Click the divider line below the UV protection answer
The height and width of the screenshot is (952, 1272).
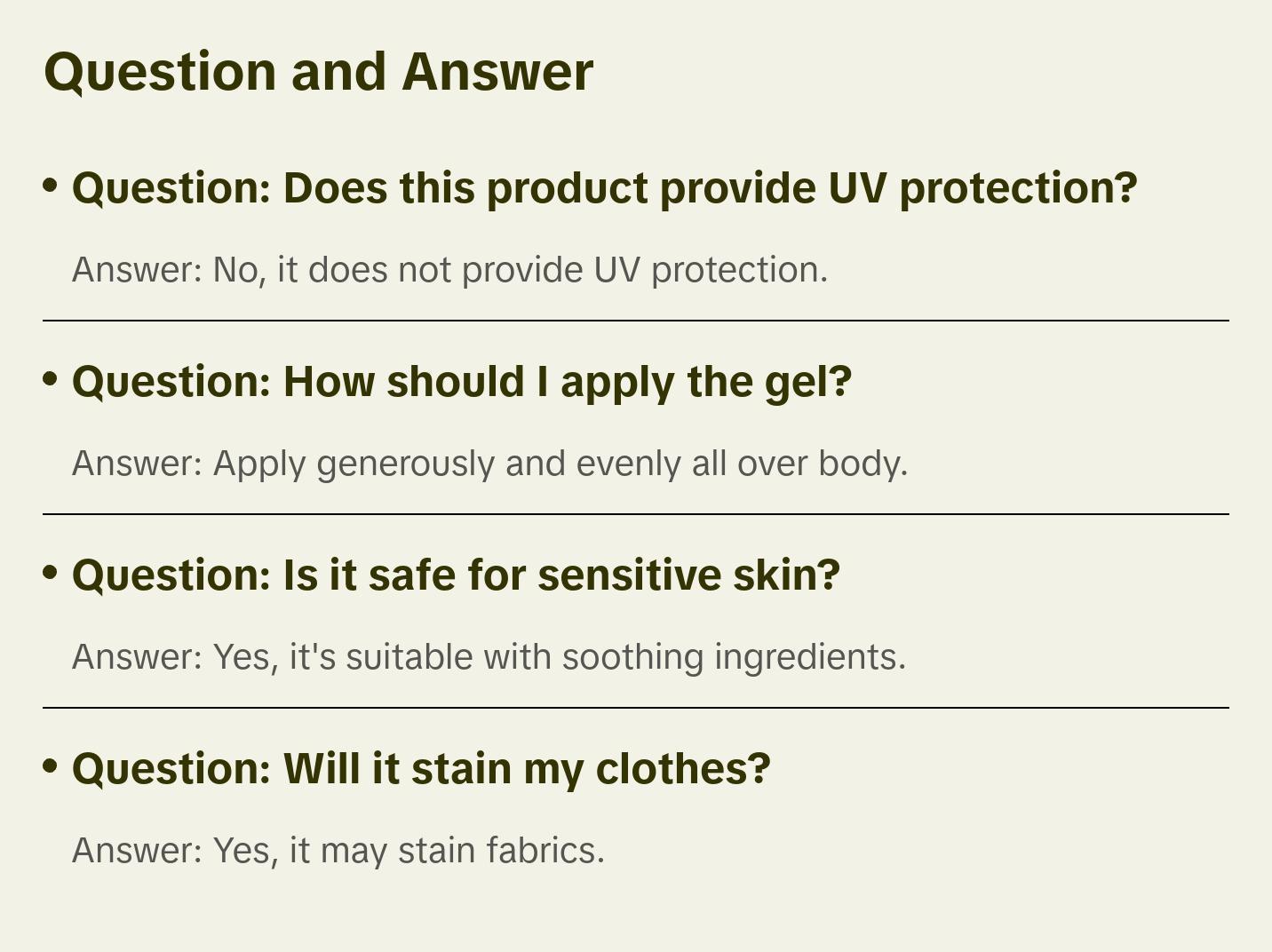click(x=636, y=321)
